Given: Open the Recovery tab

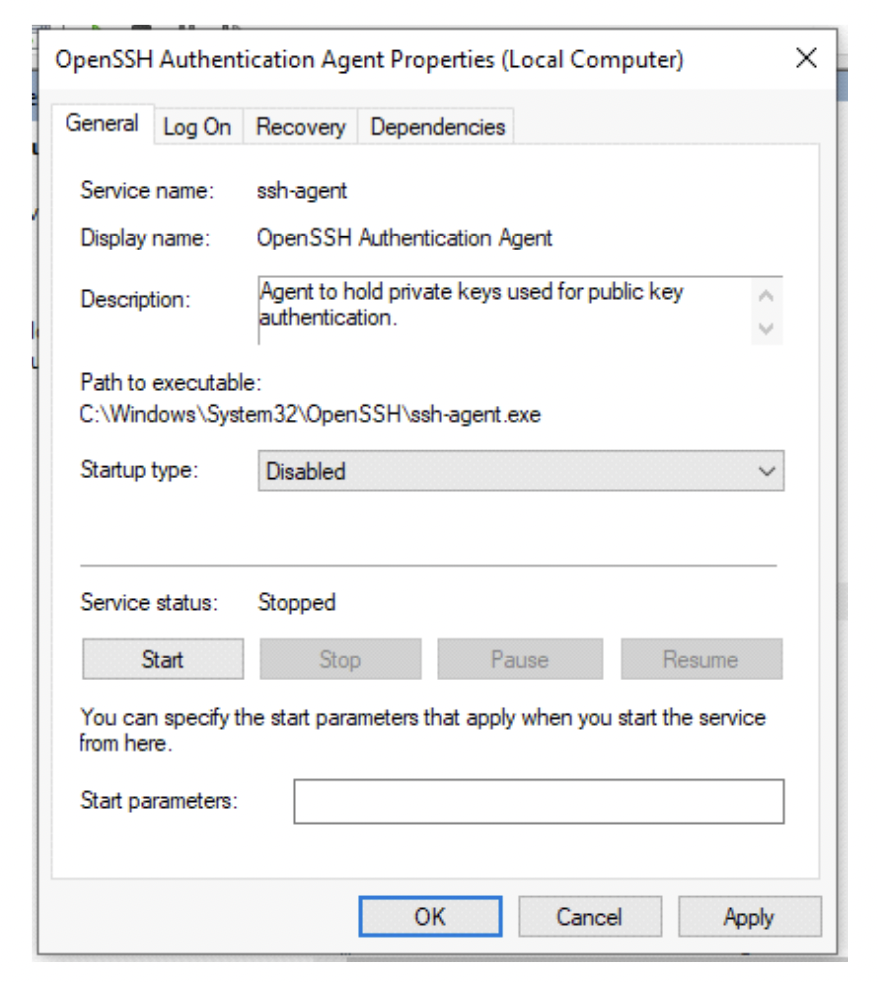Looking at the screenshot, I should coord(300,127).
